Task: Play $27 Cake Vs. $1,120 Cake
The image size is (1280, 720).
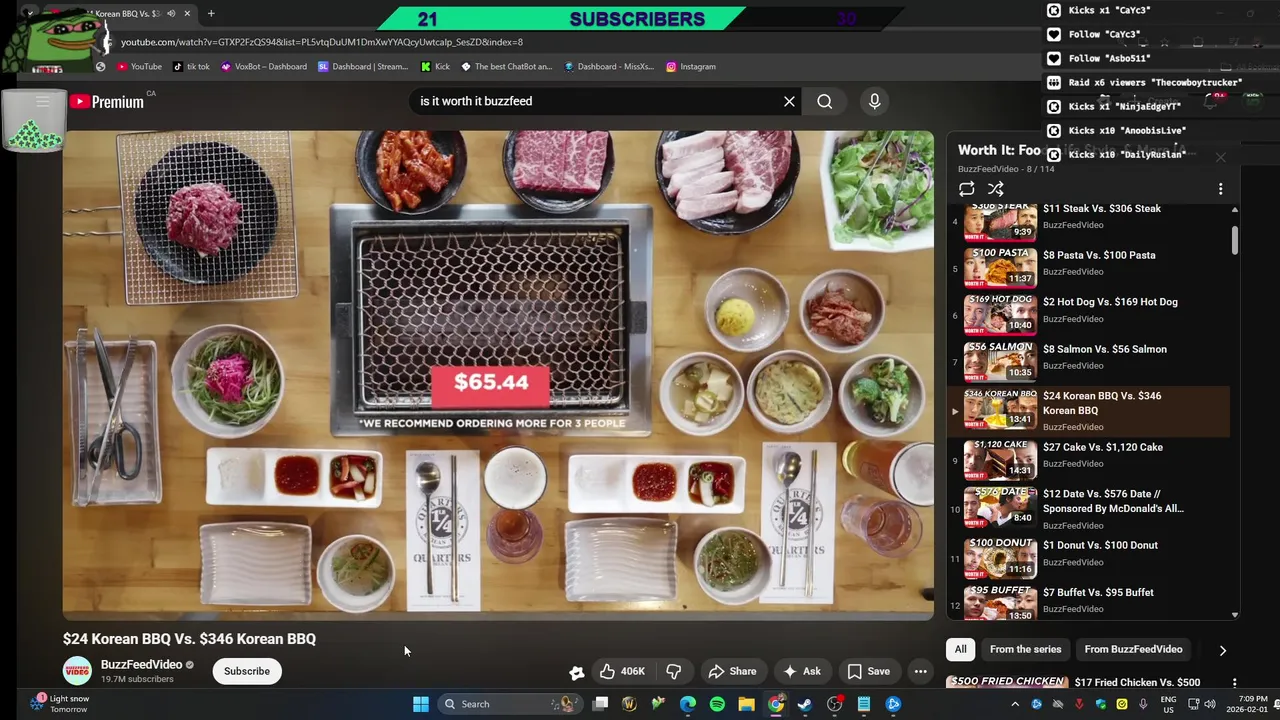Action: pos(1088,458)
